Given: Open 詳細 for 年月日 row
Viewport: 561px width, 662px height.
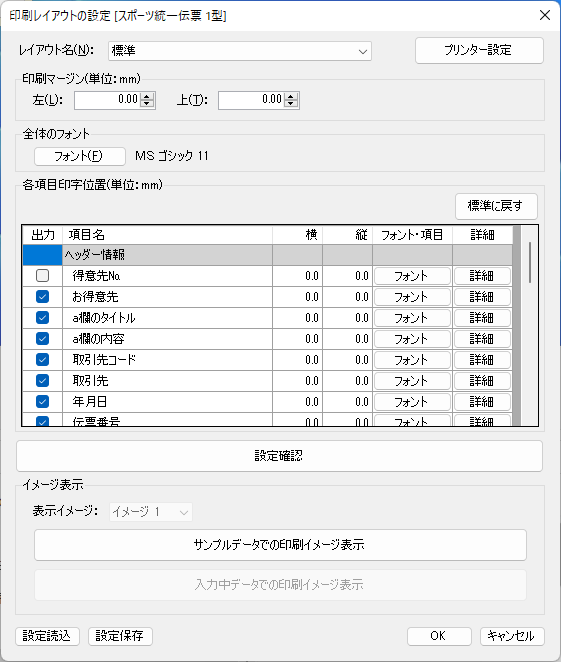Looking at the screenshot, I should tap(482, 402).
